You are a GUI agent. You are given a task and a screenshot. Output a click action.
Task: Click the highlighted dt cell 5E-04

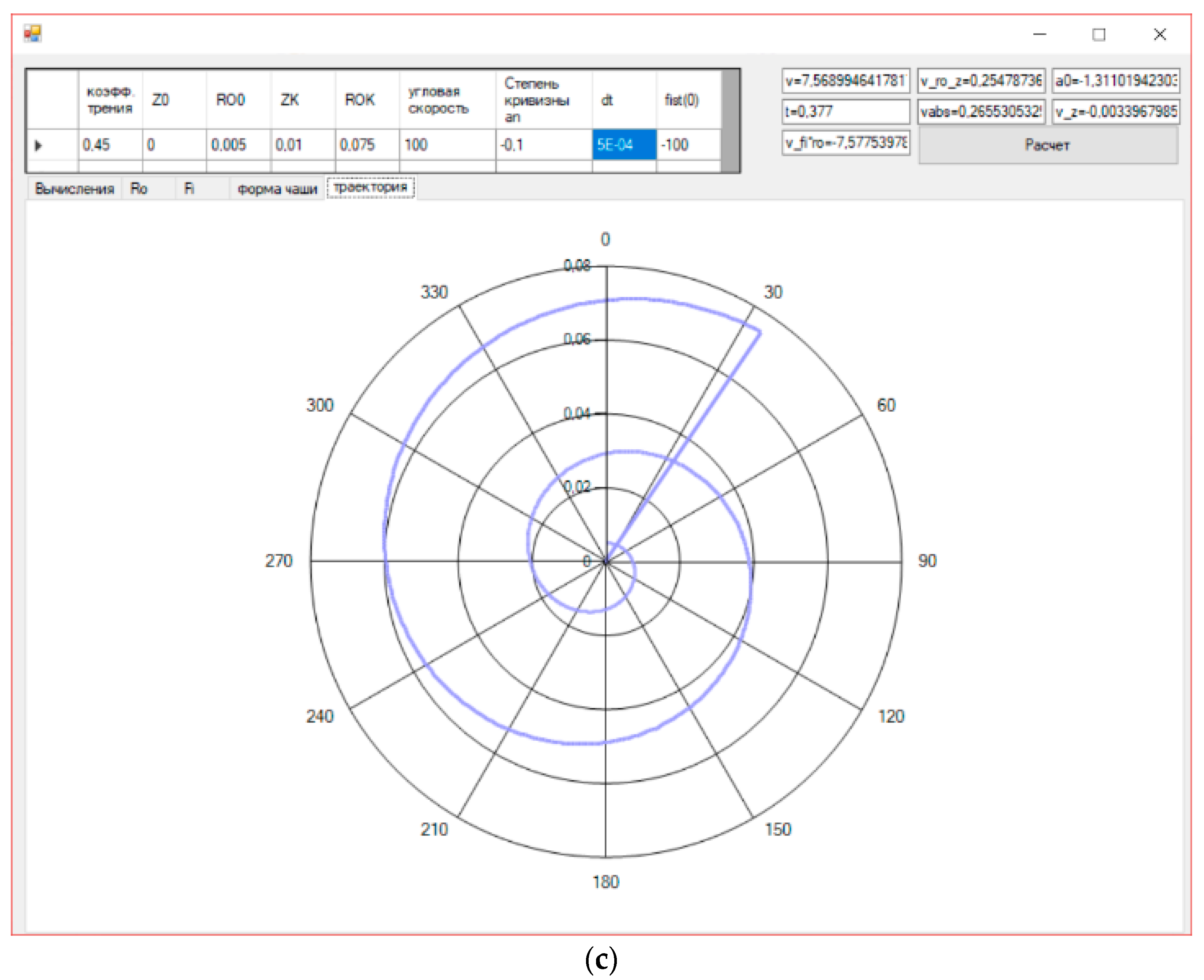(x=623, y=145)
